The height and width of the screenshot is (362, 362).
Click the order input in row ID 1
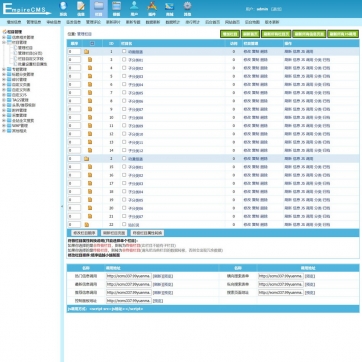(74, 52)
